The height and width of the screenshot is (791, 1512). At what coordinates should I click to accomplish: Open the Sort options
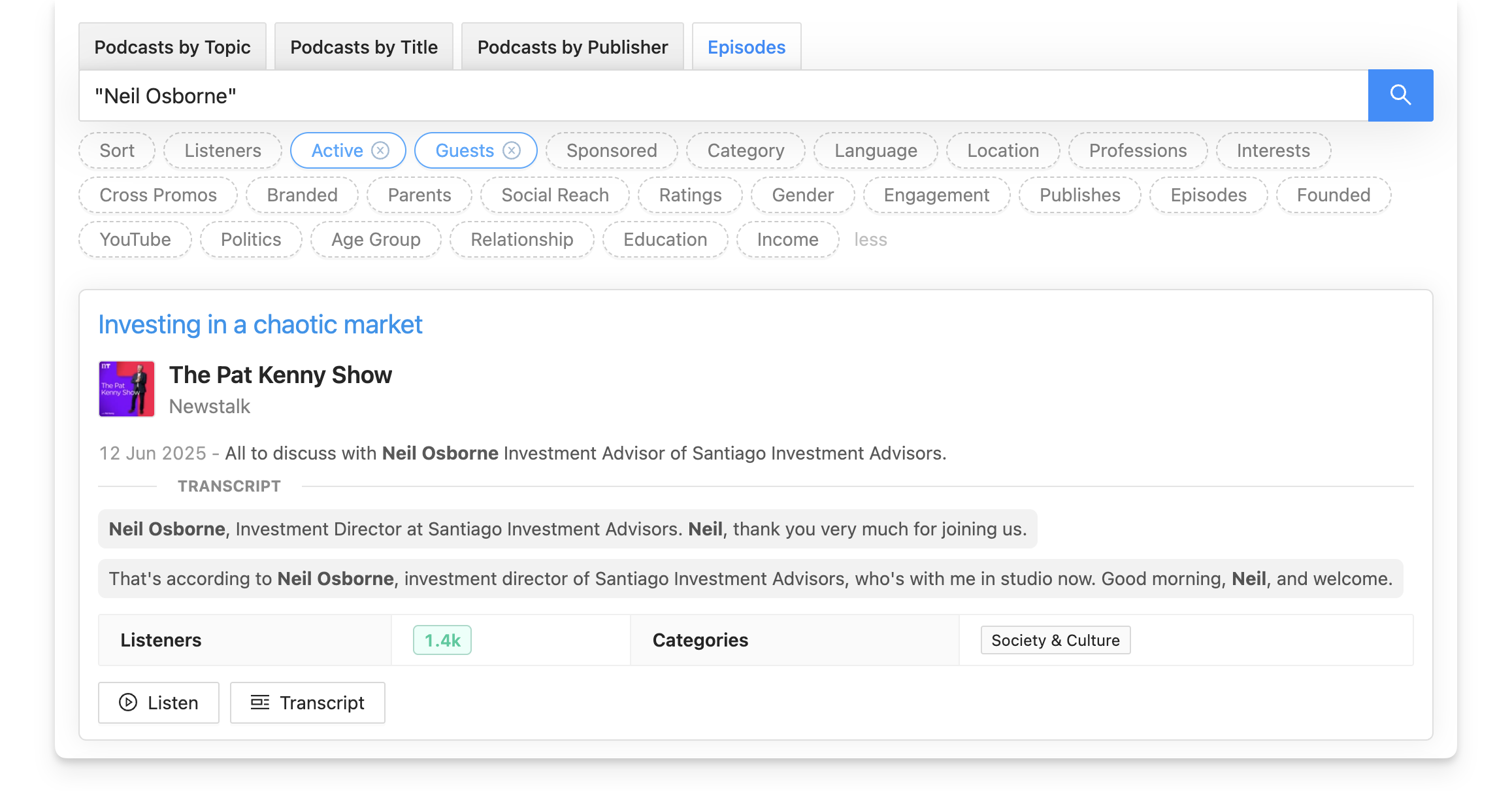[116, 150]
